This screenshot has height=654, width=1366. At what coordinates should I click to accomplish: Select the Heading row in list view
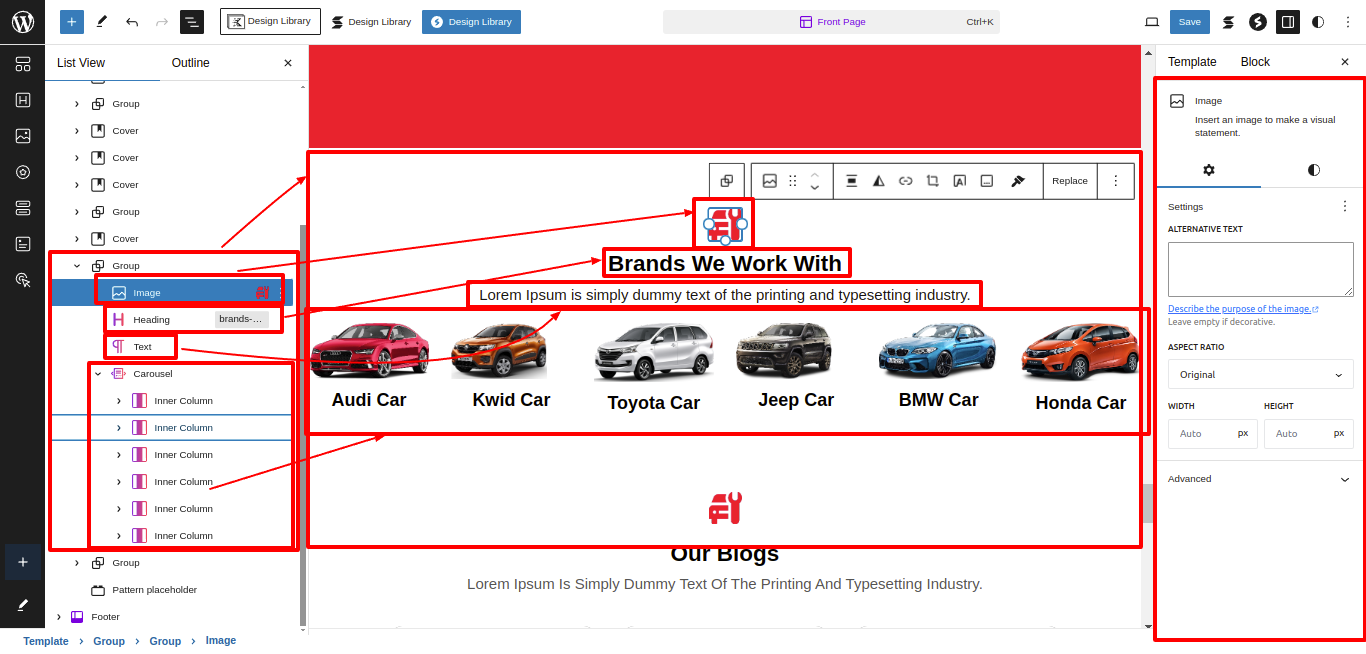[171, 320]
